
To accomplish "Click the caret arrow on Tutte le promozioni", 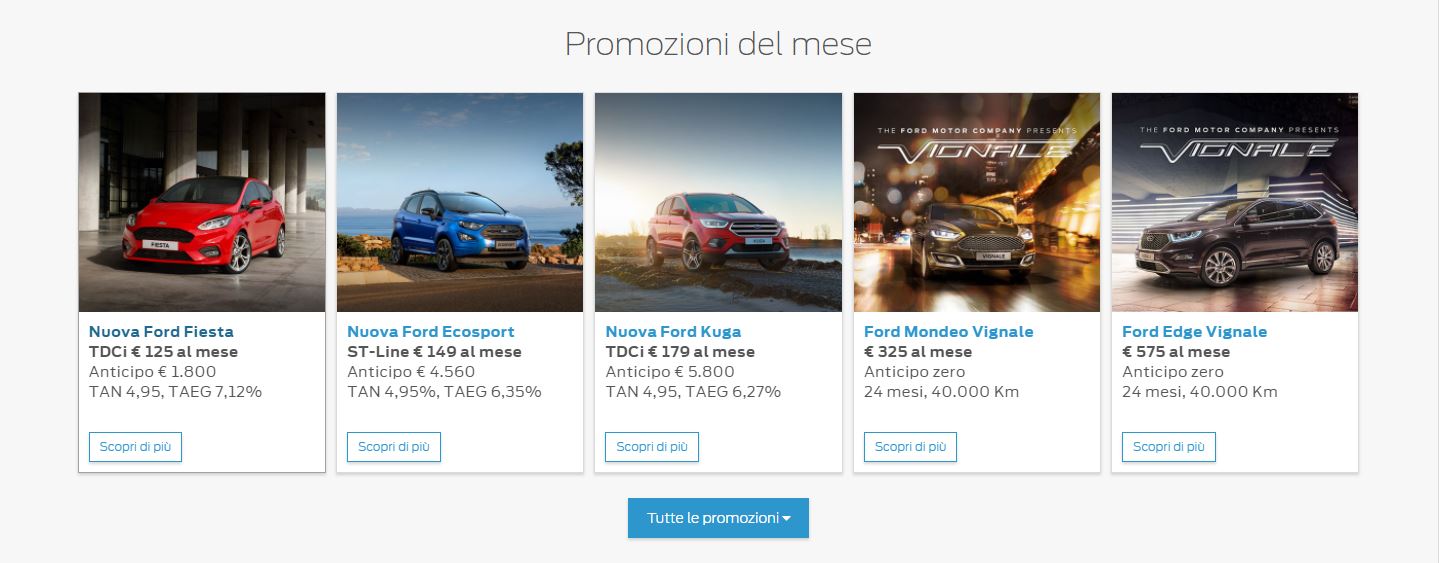I will [x=787, y=519].
